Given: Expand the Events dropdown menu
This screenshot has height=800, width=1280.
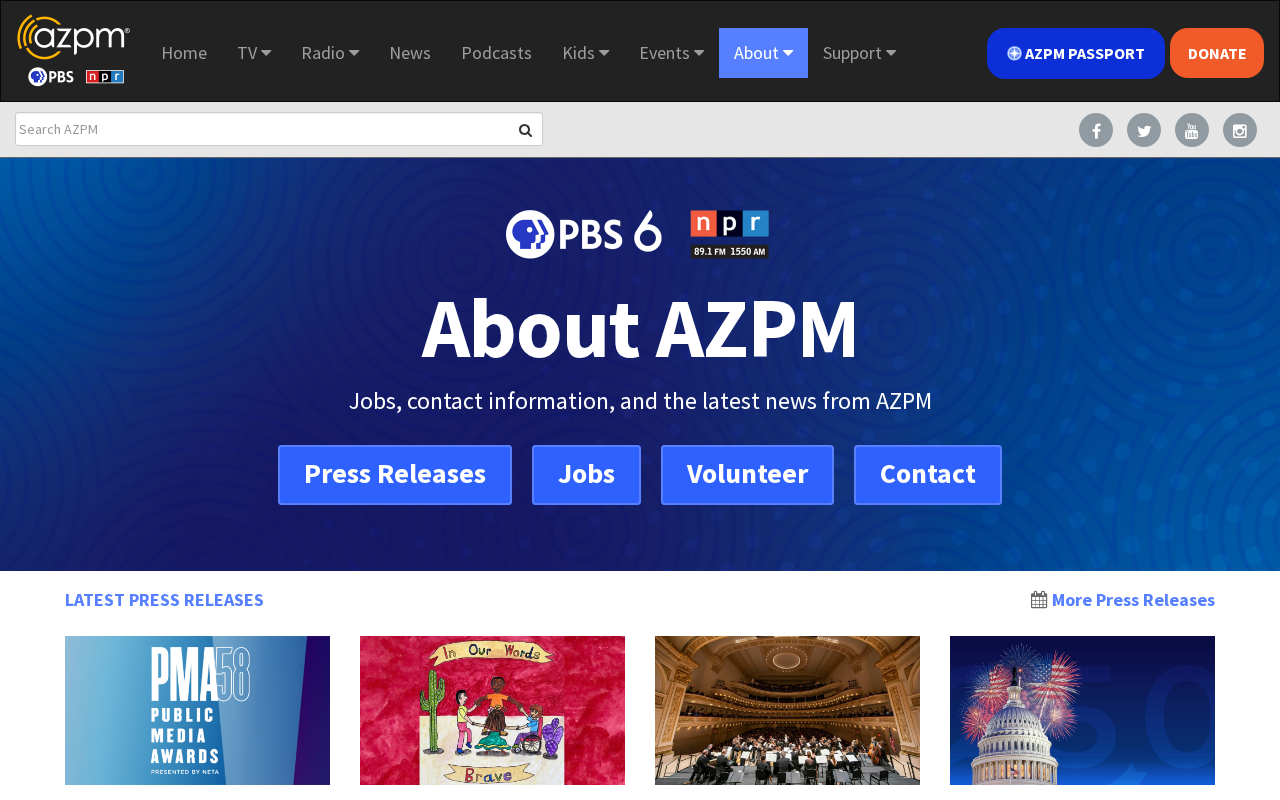Looking at the screenshot, I should (x=672, y=53).
